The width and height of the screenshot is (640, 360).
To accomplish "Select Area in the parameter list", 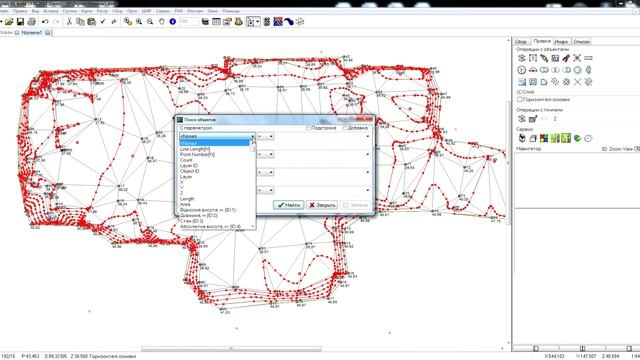I will 185,204.
